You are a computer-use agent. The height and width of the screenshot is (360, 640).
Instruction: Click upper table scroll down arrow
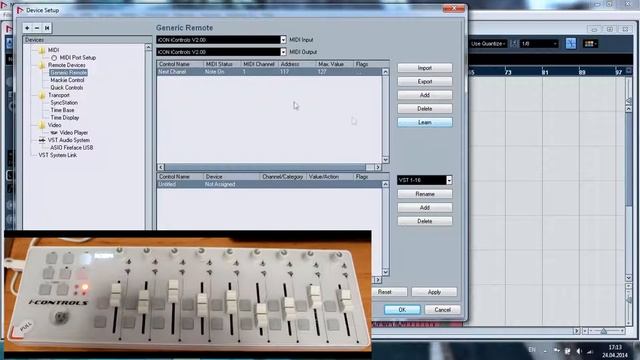(385, 160)
